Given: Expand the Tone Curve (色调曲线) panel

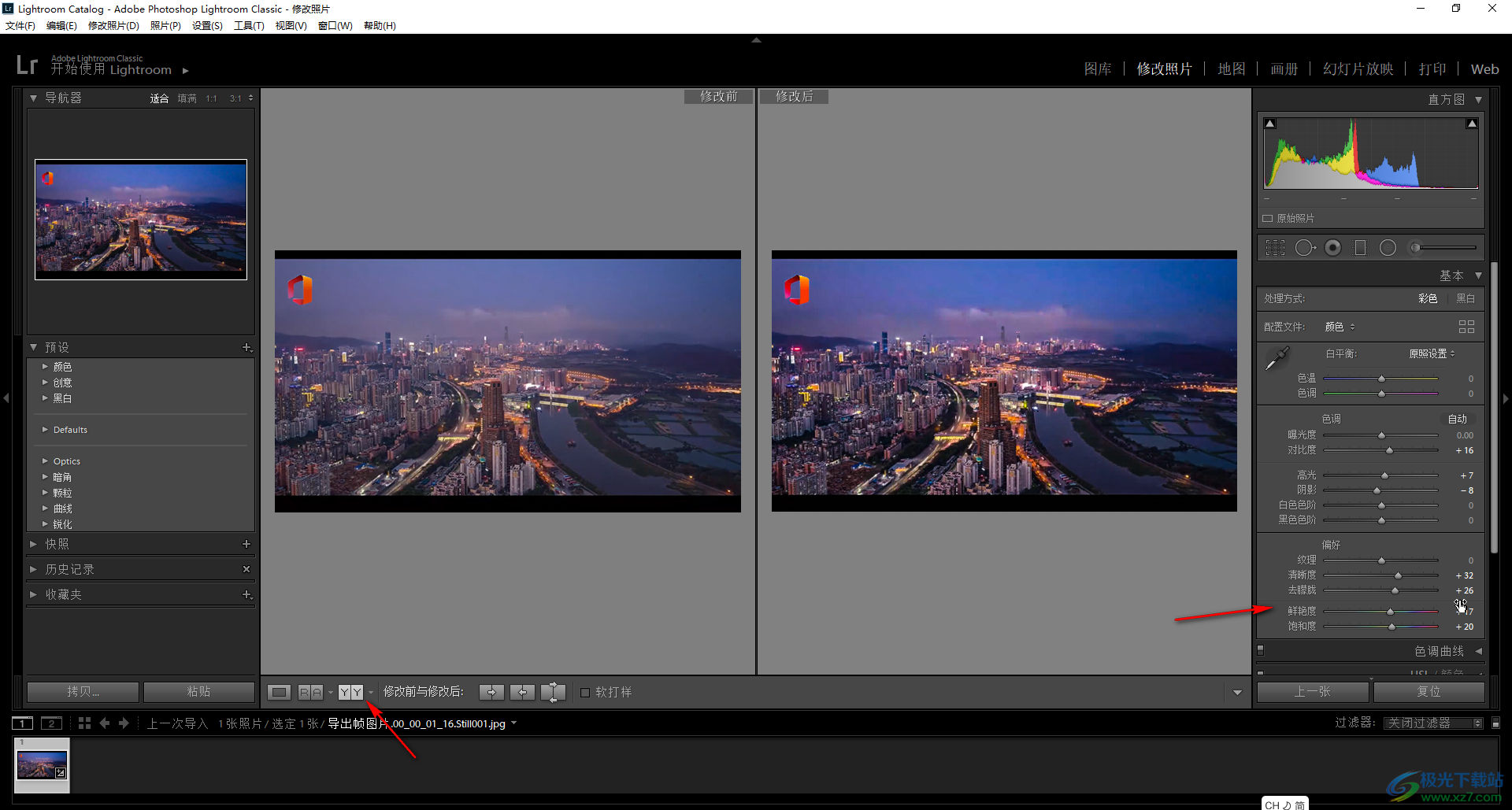Looking at the screenshot, I should (x=1478, y=651).
